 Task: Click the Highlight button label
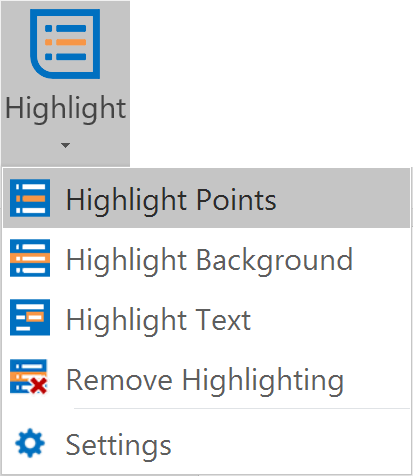click(66, 109)
